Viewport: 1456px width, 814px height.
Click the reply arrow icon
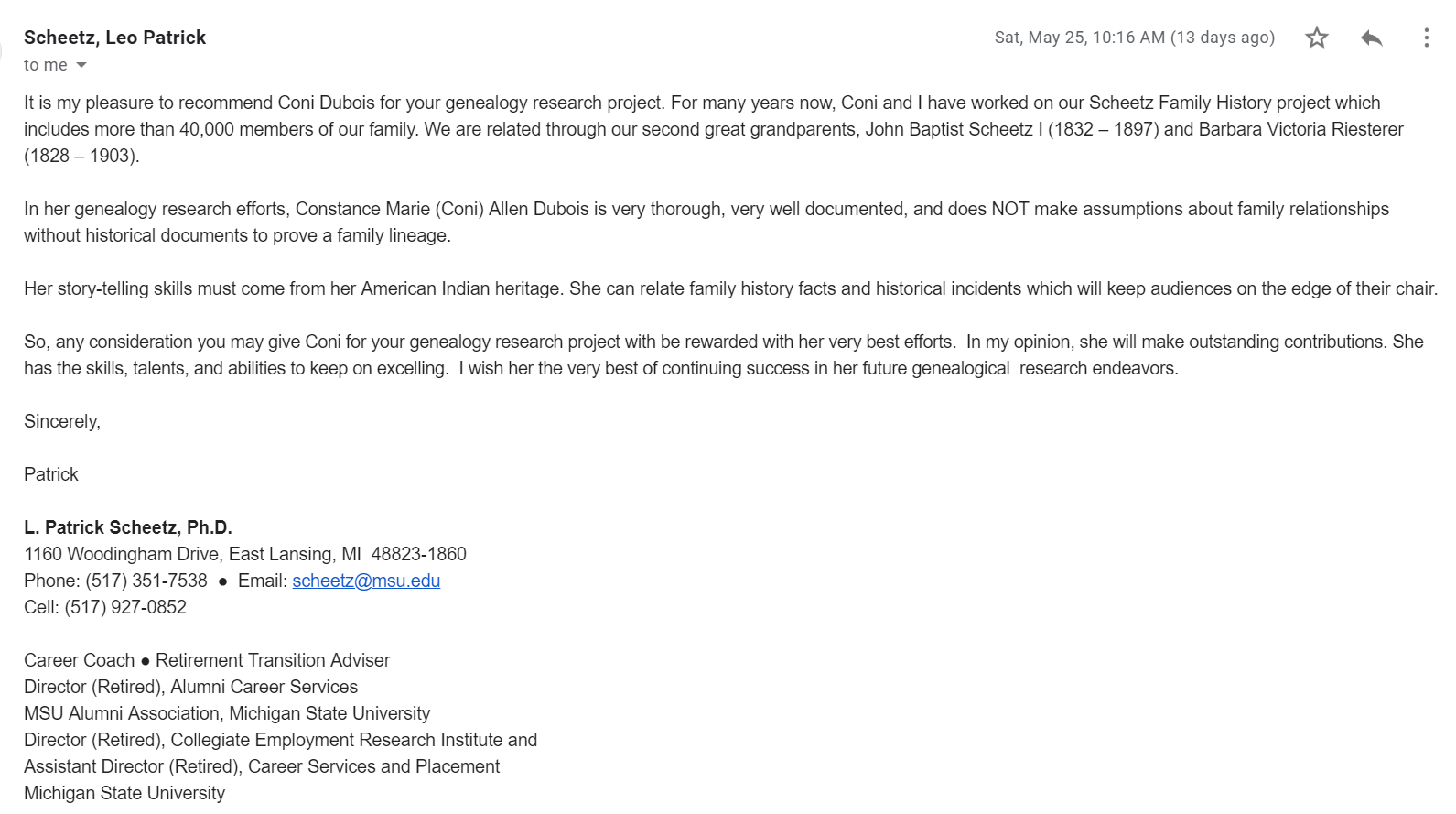pyautogui.click(x=1371, y=38)
